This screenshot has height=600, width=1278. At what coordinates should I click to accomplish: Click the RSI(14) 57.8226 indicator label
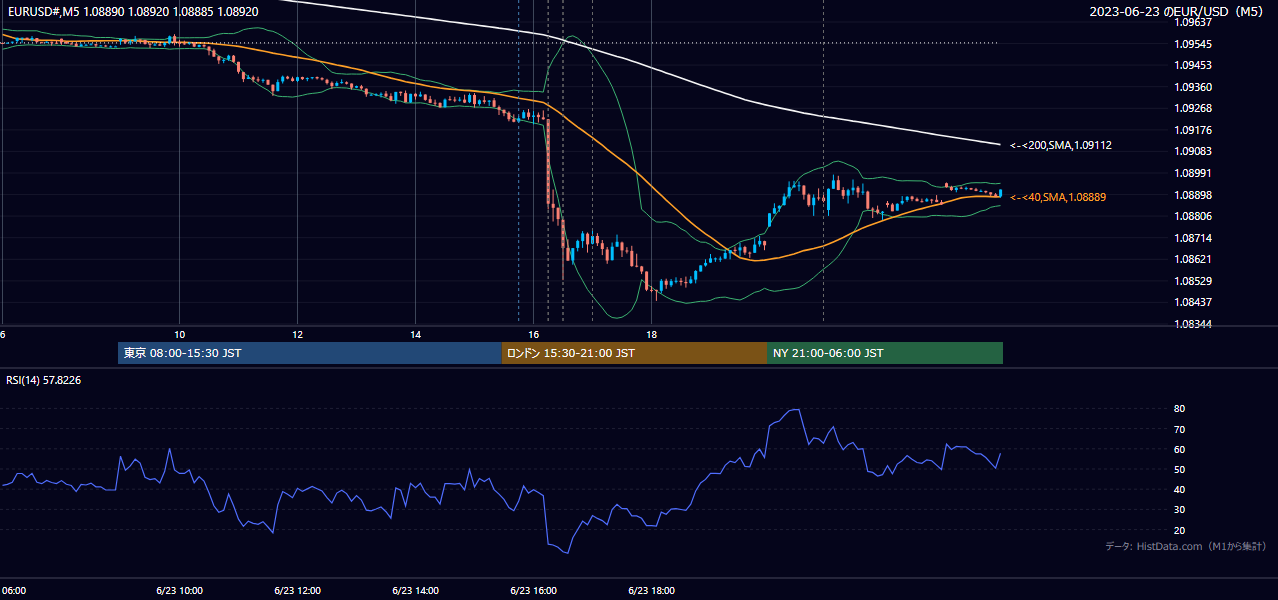pos(43,380)
